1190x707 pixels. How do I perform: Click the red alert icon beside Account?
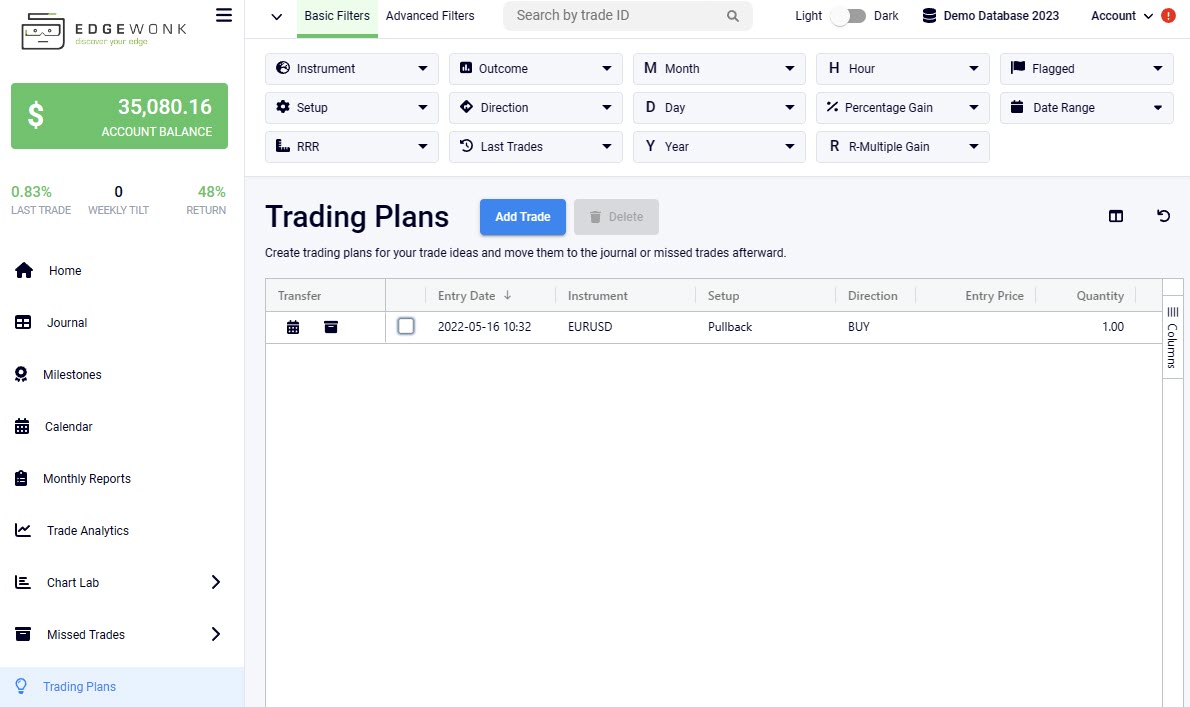[1168, 16]
